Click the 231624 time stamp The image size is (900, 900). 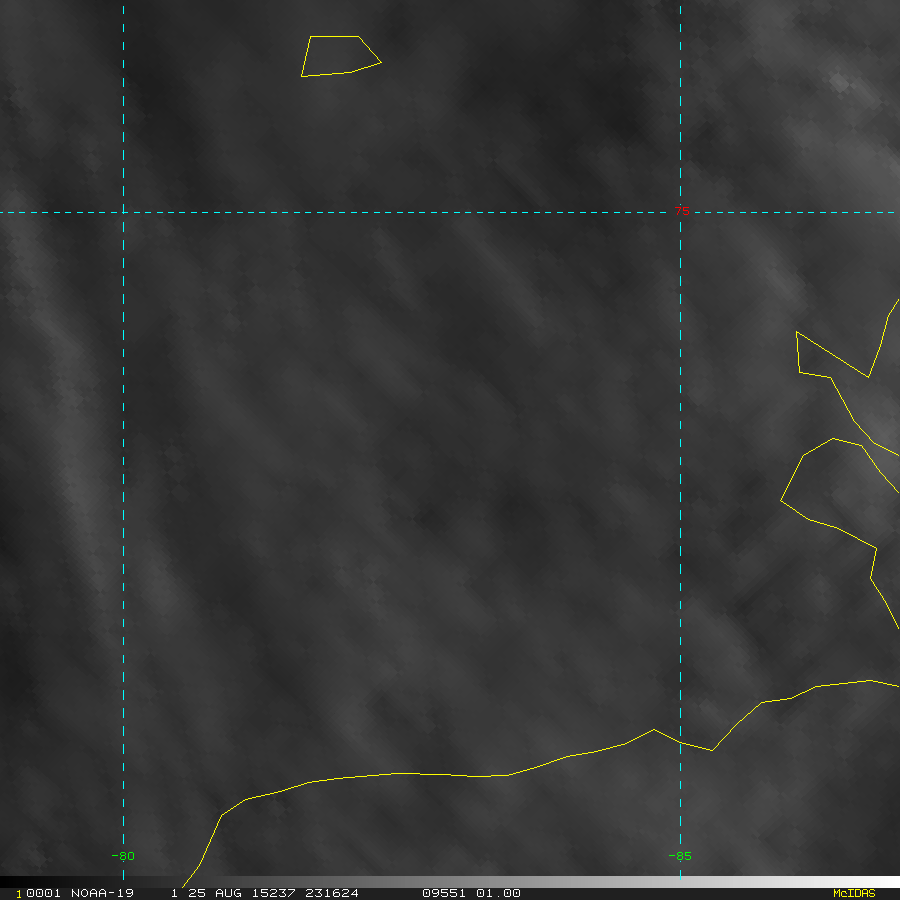click(x=332, y=893)
